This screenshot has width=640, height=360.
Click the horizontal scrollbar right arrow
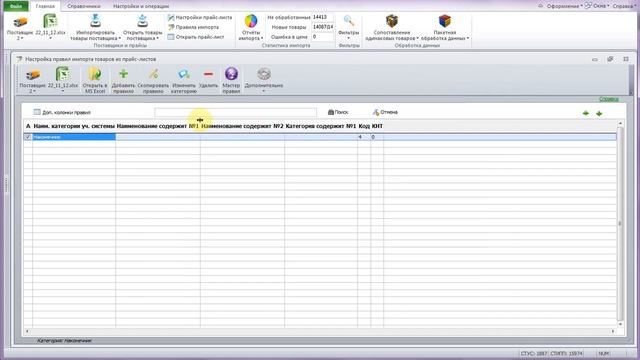point(613,331)
